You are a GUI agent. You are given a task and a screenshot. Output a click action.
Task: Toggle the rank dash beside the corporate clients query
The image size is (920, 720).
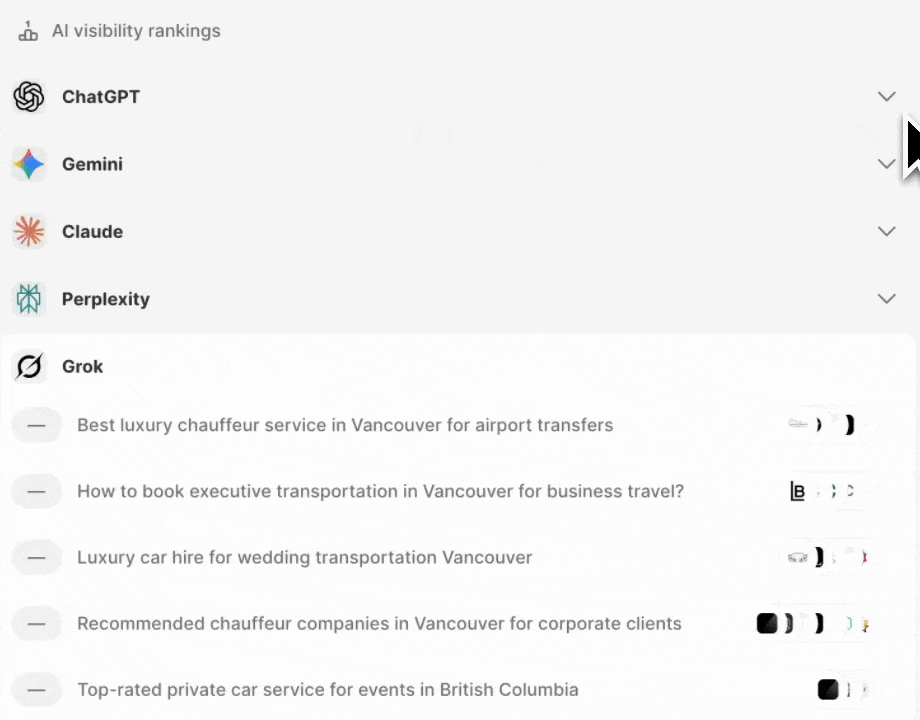pos(36,623)
